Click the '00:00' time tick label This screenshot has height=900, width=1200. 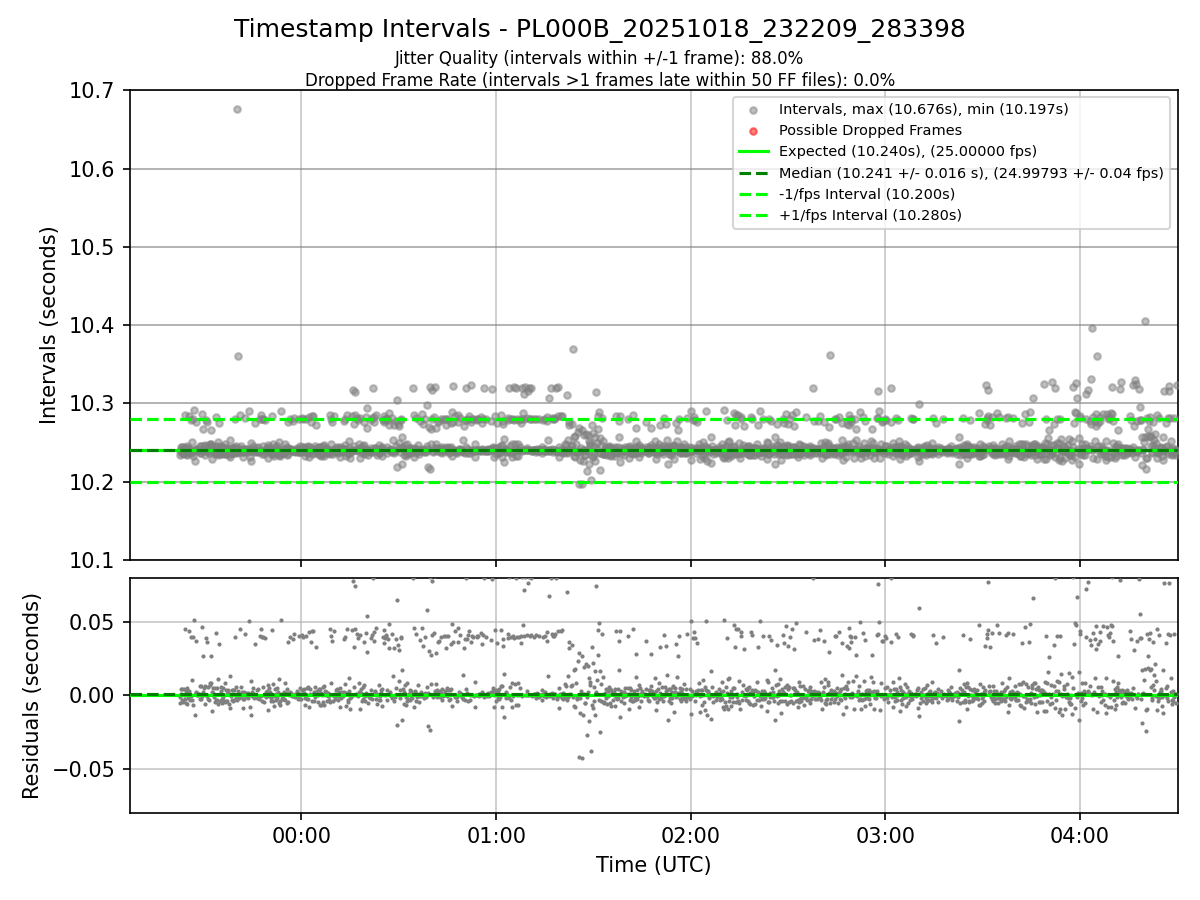(301, 833)
